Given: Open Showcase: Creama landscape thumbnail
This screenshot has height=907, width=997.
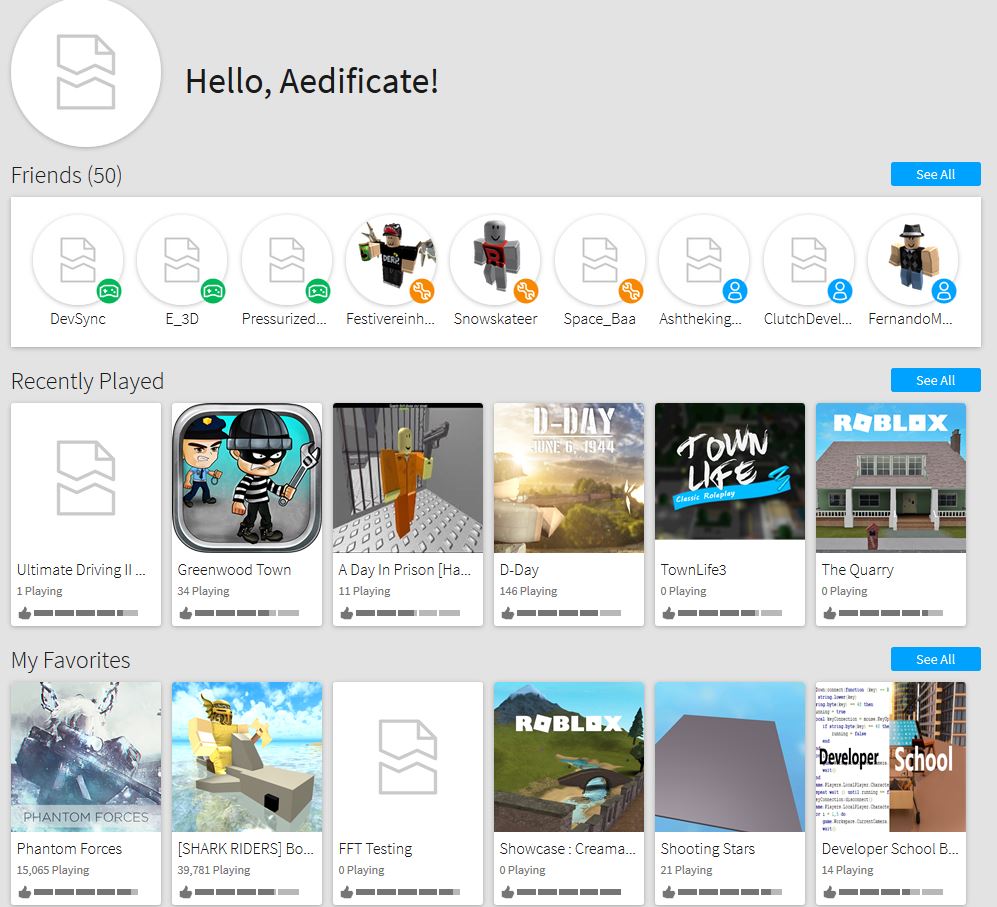Looking at the screenshot, I should click(568, 757).
